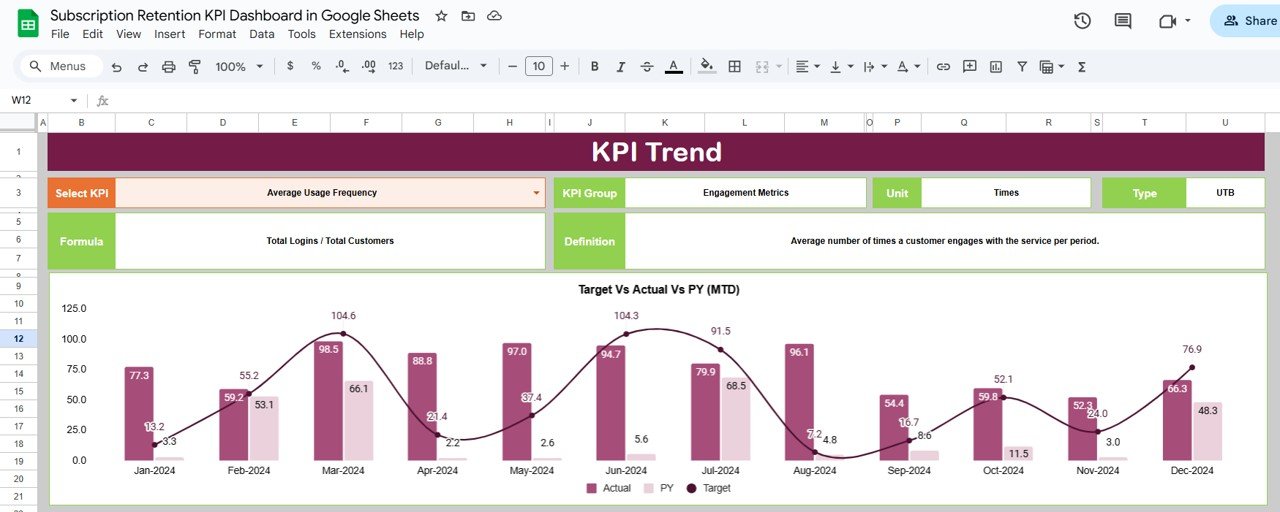Format as currency
This screenshot has width=1280, height=512.
click(x=290, y=66)
